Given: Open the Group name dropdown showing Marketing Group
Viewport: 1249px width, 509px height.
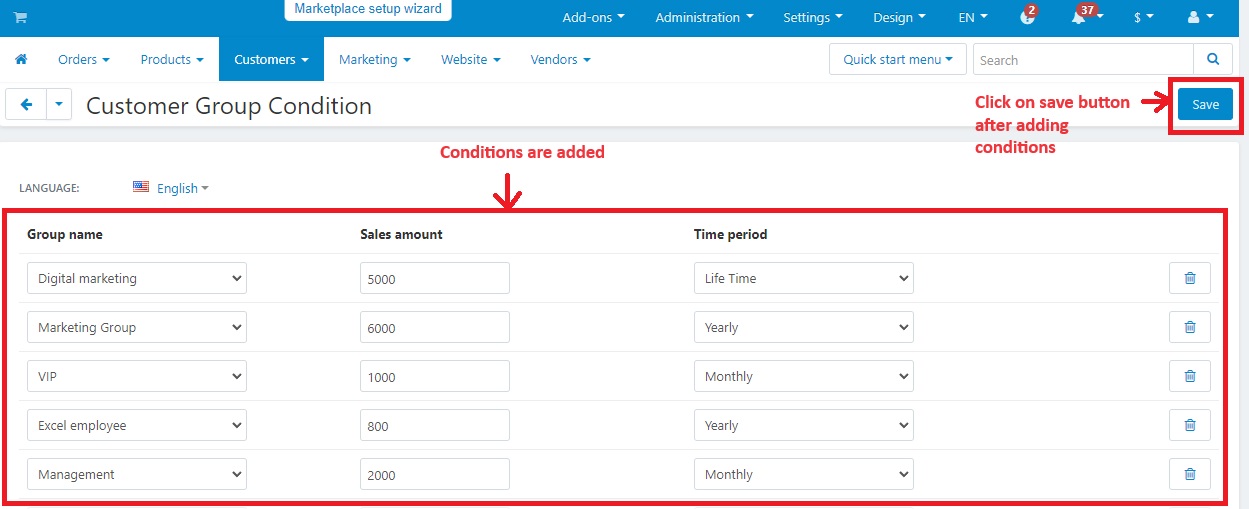Looking at the screenshot, I should 137,327.
